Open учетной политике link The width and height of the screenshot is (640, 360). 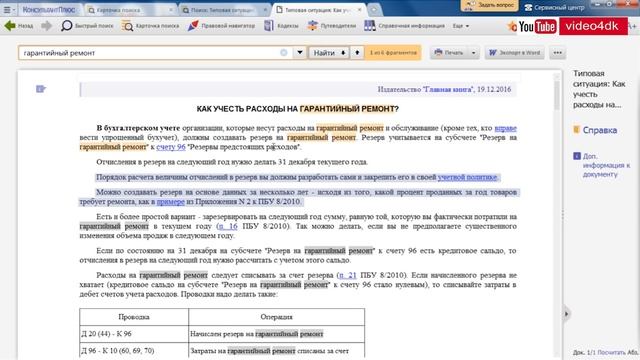click(x=467, y=177)
